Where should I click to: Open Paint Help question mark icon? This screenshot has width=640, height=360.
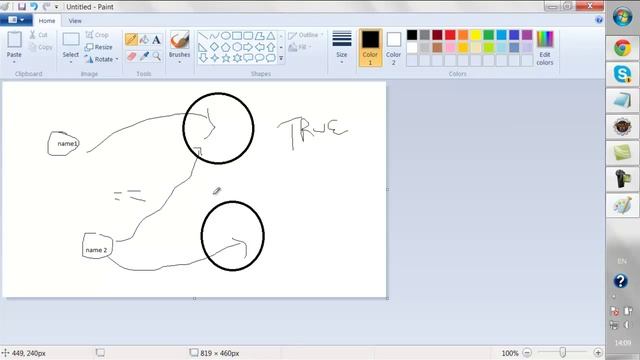(599, 20)
